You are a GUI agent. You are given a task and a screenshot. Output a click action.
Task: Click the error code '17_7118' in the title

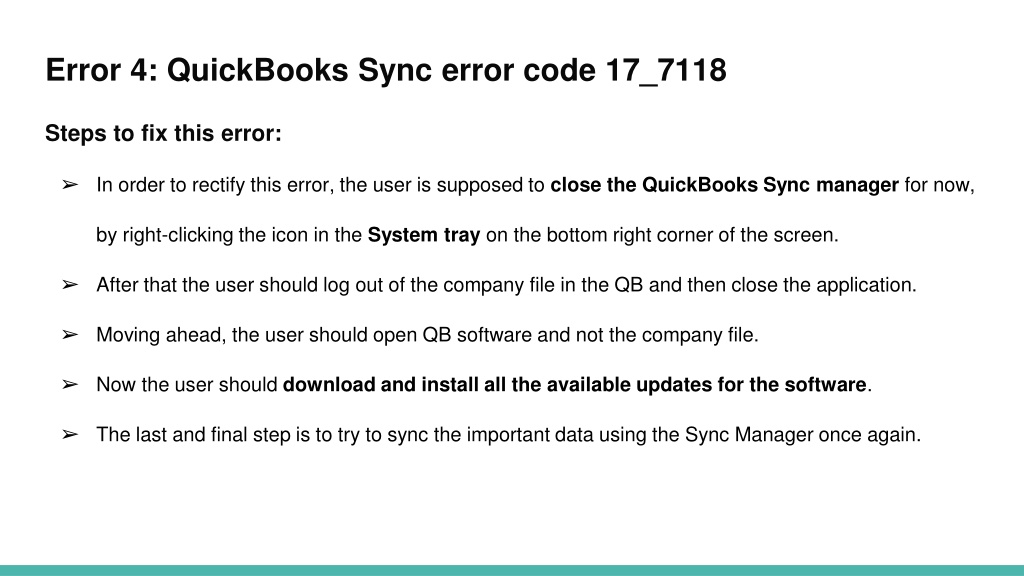click(666, 71)
